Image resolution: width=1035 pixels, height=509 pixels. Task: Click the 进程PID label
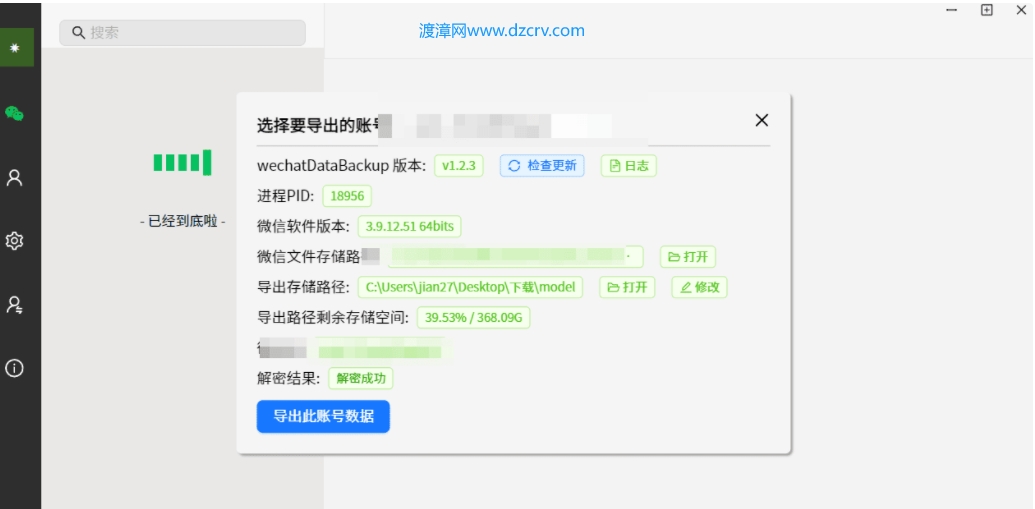pyautogui.click(x=285, y=196)
